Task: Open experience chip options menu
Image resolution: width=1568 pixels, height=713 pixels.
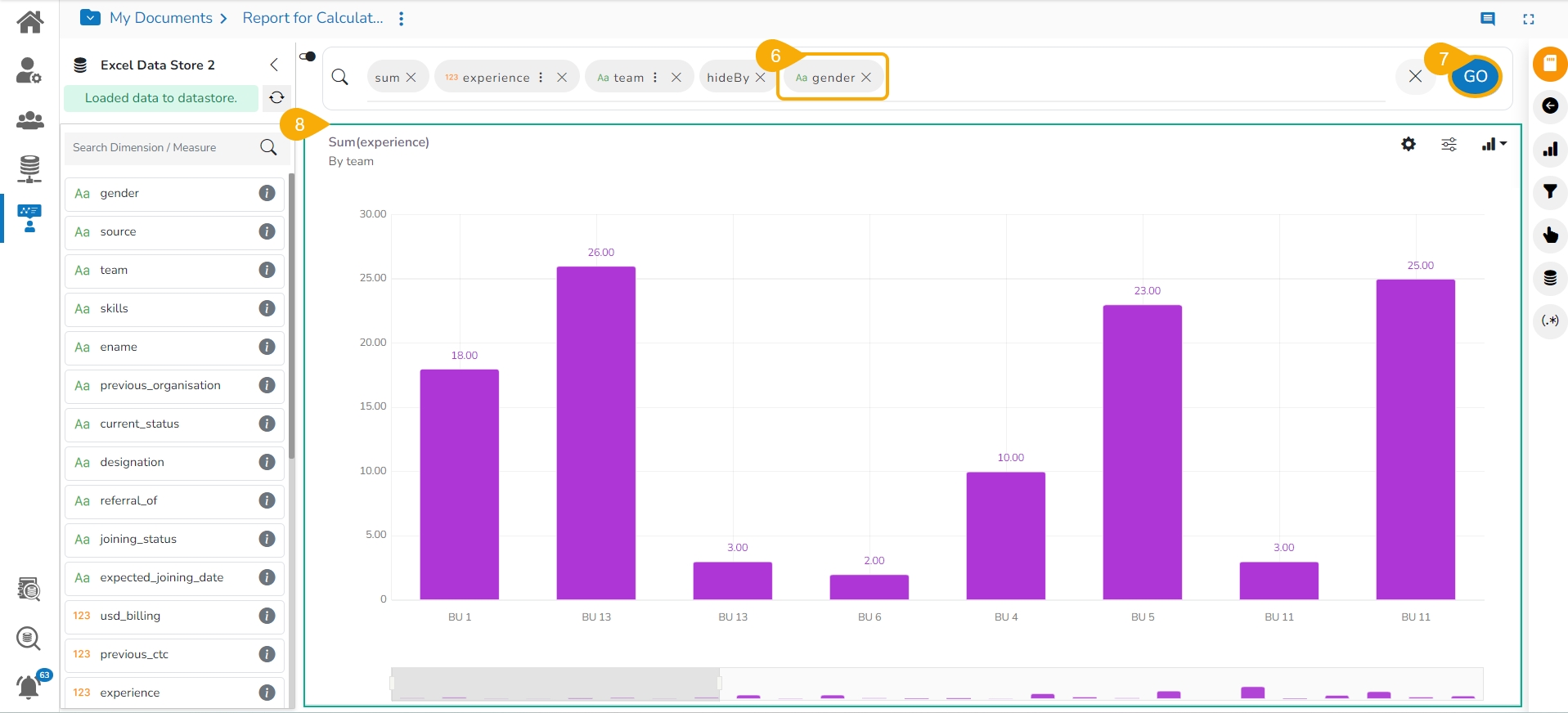Action: point(541,78)
